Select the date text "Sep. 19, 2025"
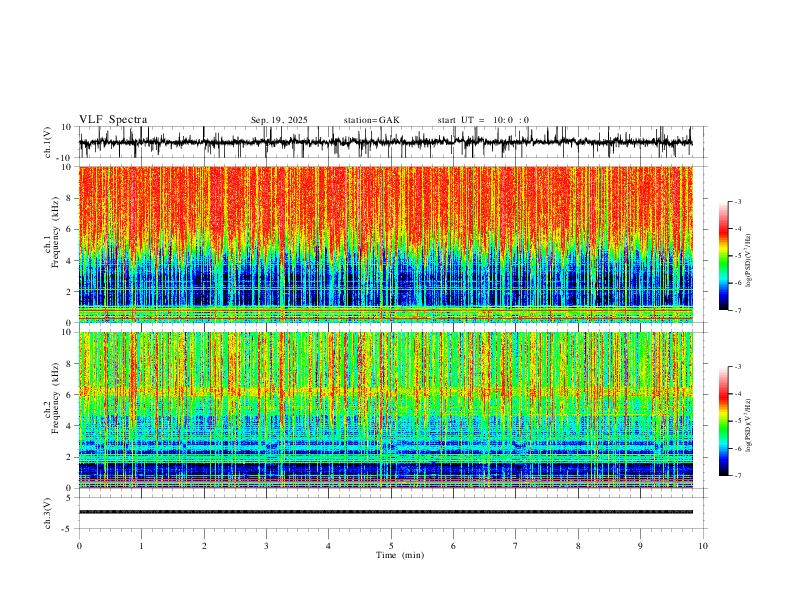The image size is (792, 612). pos(279,120)
